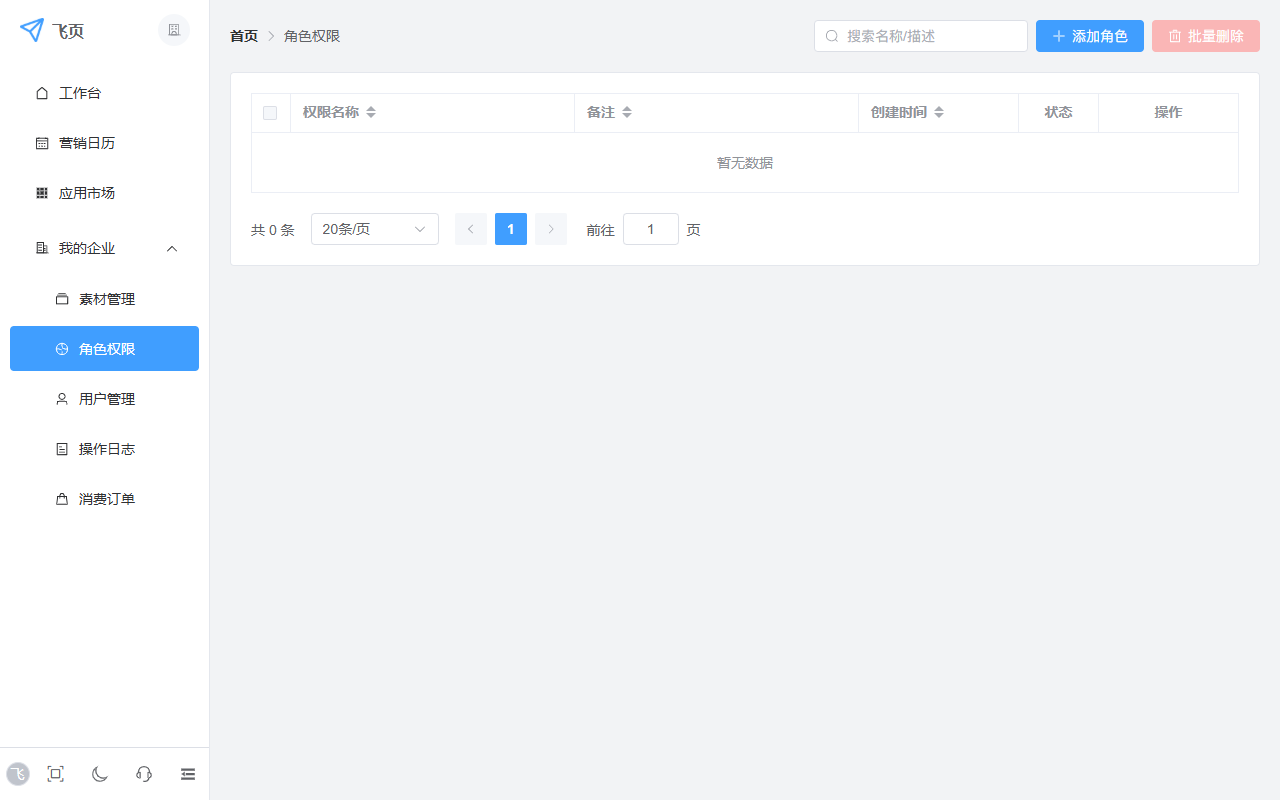The image size is (1280, 800).
Task: Collapse the sidebar with the bottom menu icon
Action: click(187, 773)
